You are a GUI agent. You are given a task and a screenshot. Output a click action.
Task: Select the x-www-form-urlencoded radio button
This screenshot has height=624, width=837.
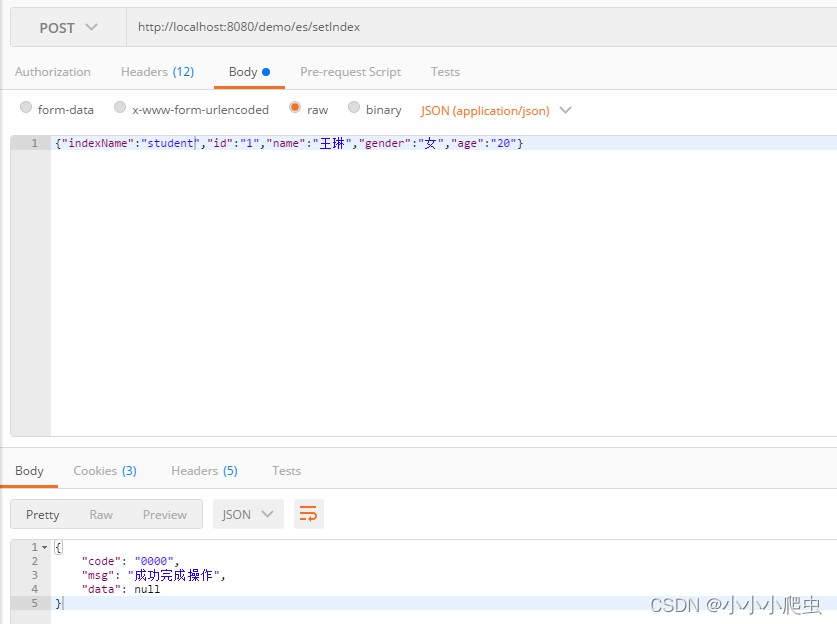pyautogui.click(x=120, y=107)
